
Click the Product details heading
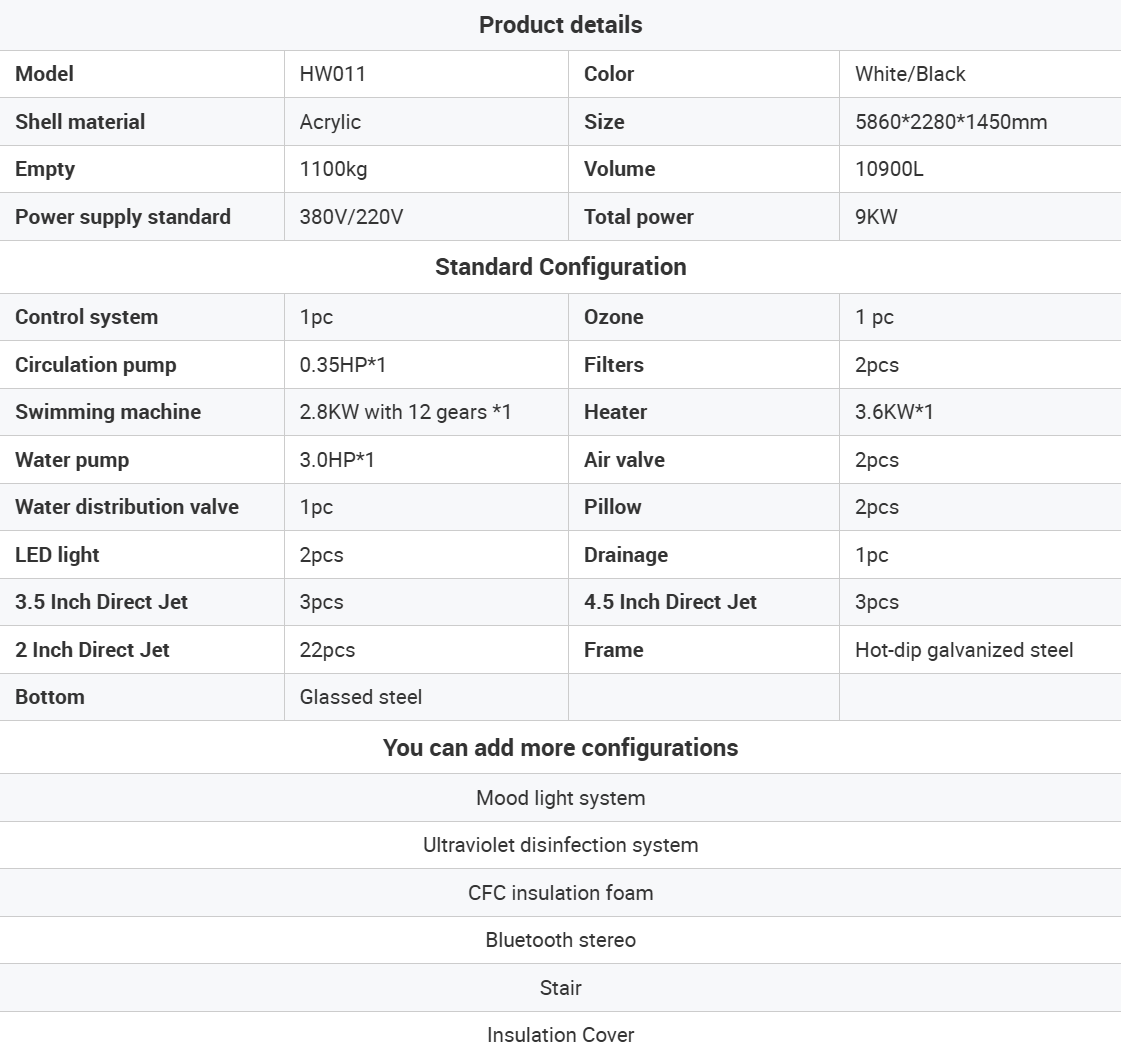point(560,25)
